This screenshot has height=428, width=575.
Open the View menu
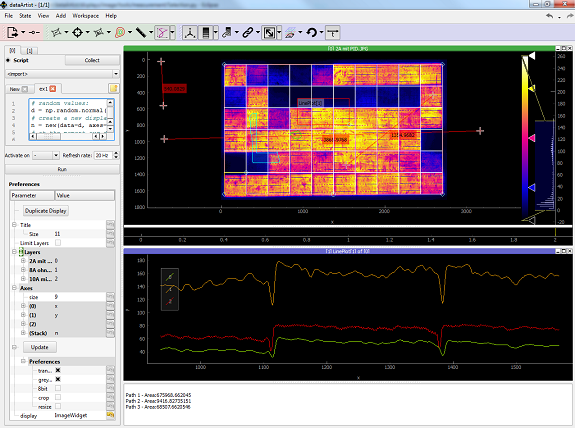tap(43, 16)
